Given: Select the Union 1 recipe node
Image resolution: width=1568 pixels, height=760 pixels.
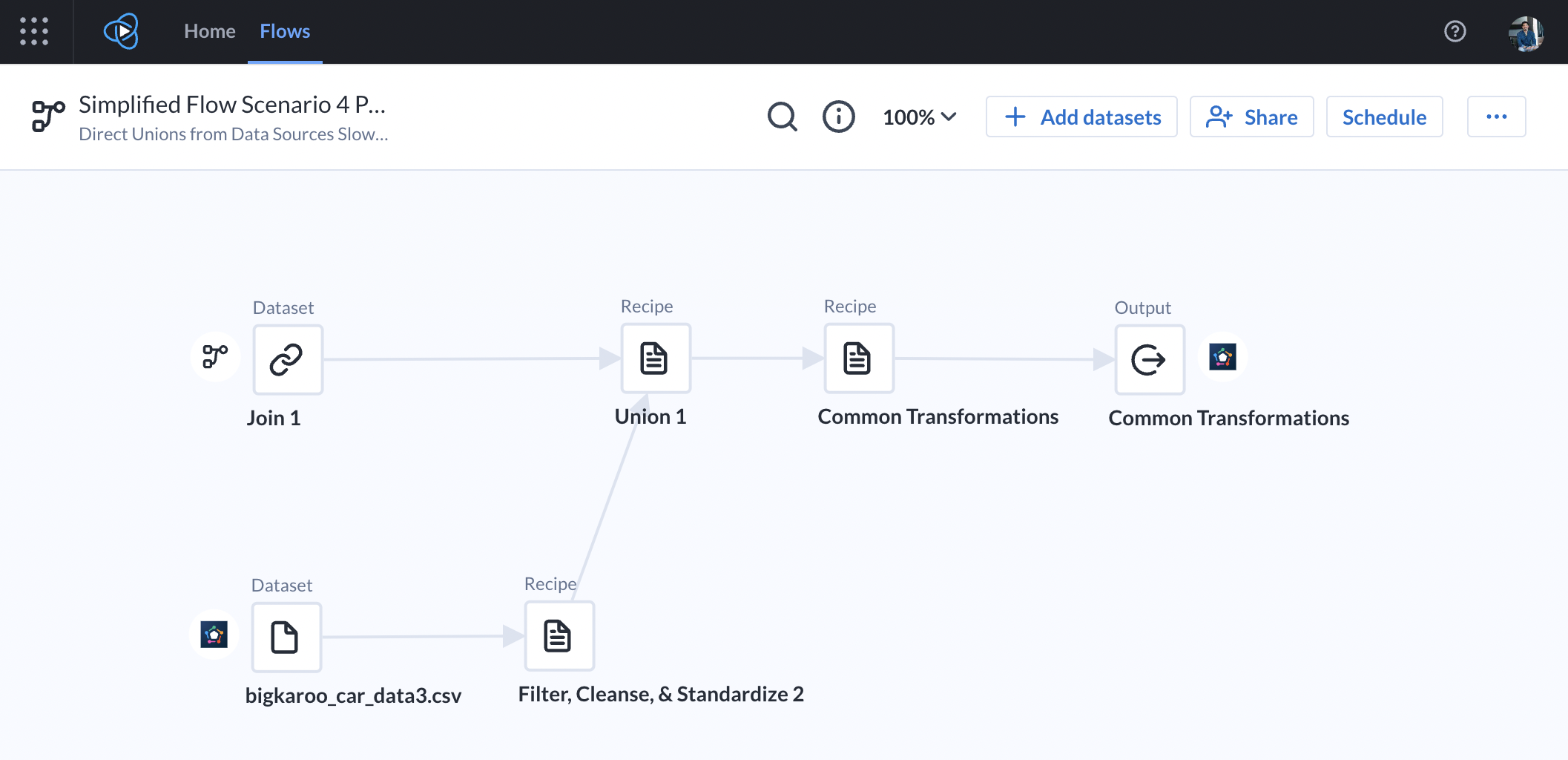Looking at the screenshot, I should (x=655, y=358).
